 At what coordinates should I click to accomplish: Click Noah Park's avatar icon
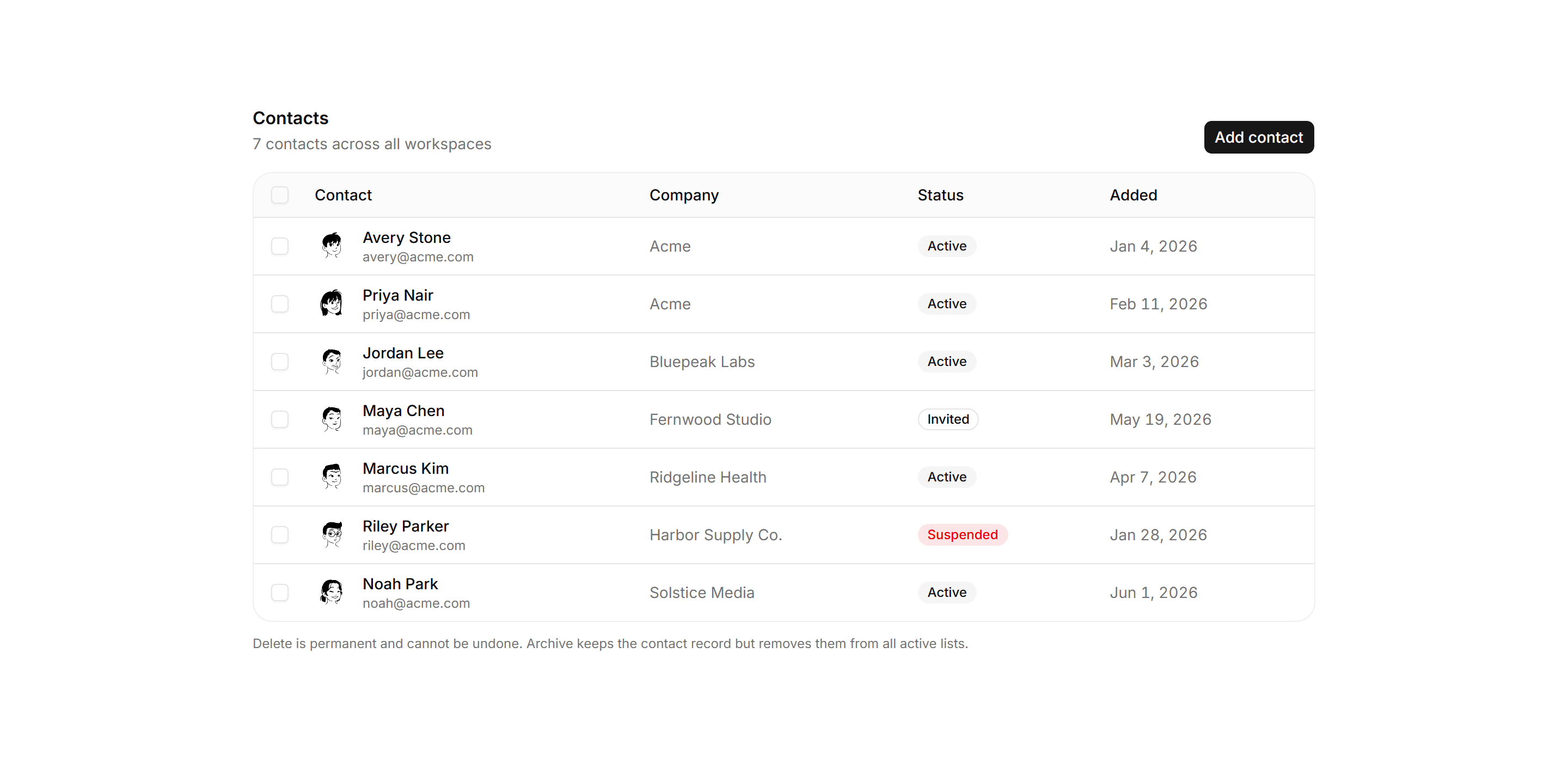click(332, 593)
